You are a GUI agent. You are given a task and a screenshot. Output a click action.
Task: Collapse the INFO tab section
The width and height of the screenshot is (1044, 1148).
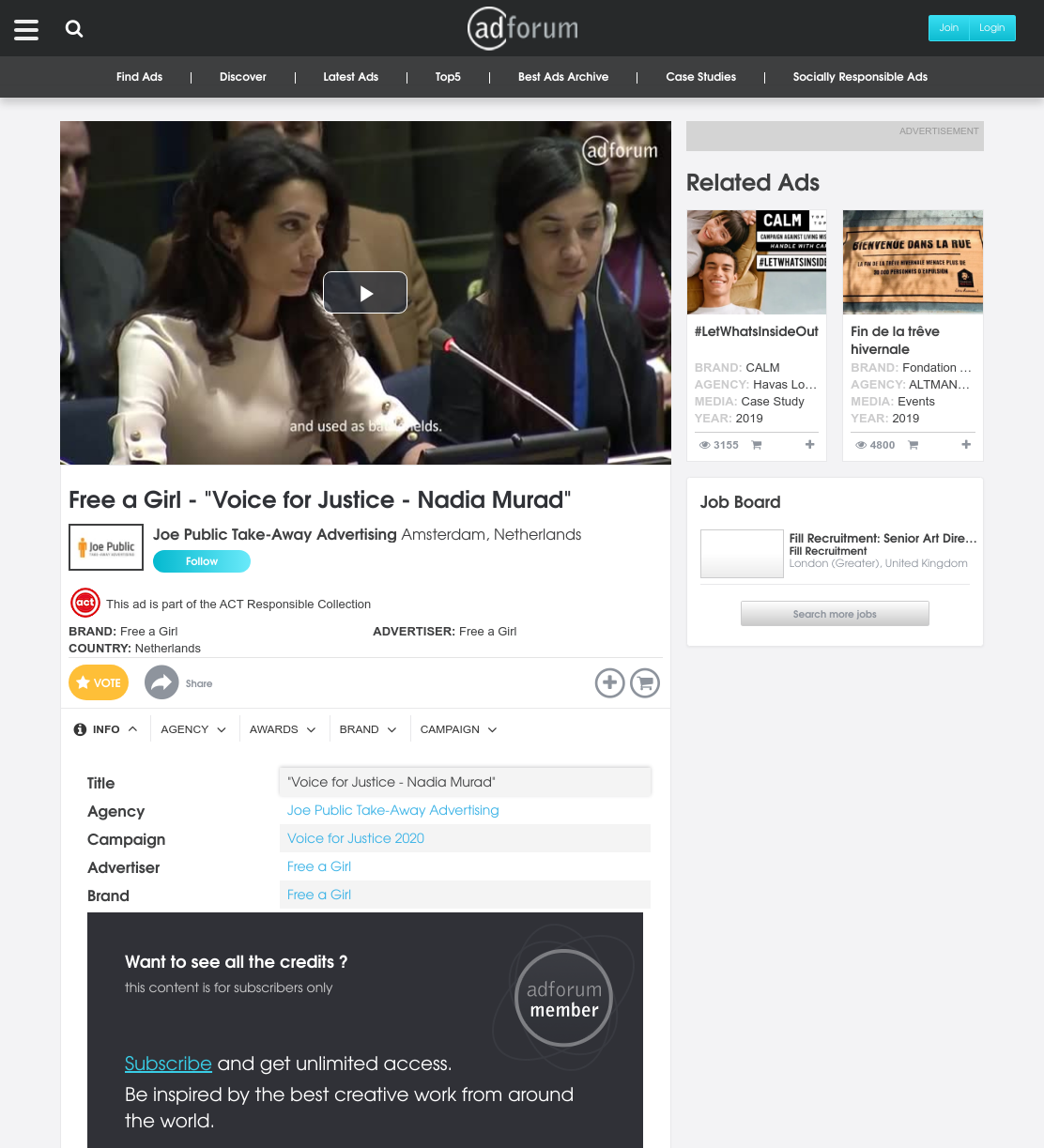(x=106, y=729)
